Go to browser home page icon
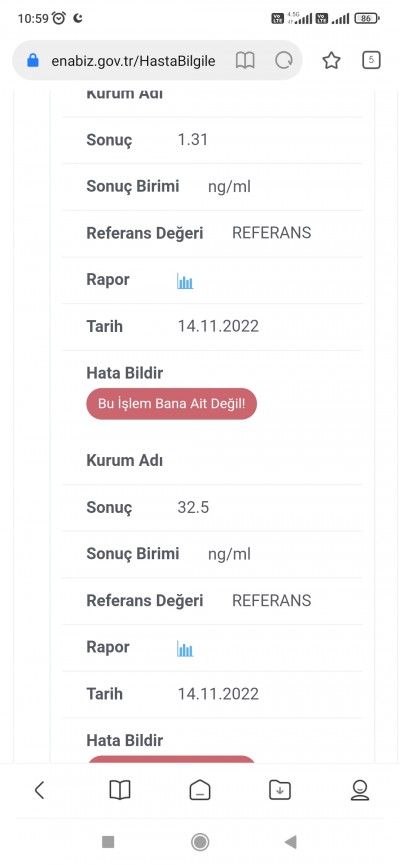Screen dimensions: 400x866 point(199,790)
